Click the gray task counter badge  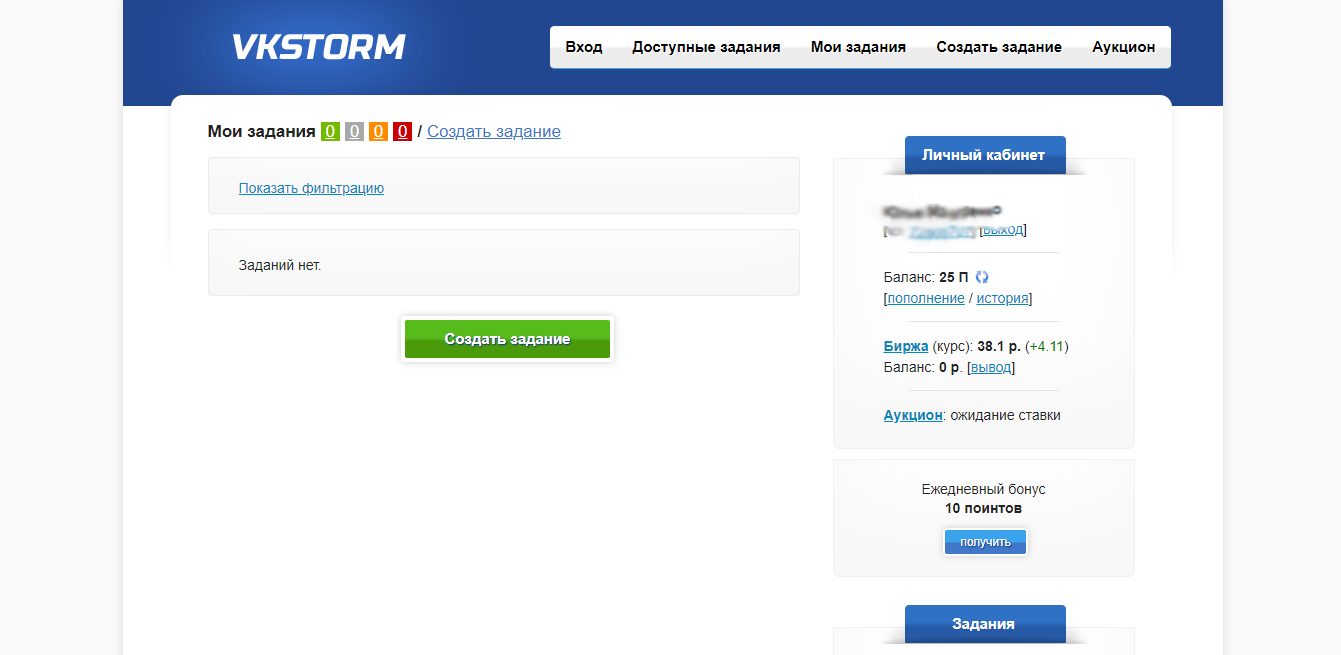(x=353, y=131)
